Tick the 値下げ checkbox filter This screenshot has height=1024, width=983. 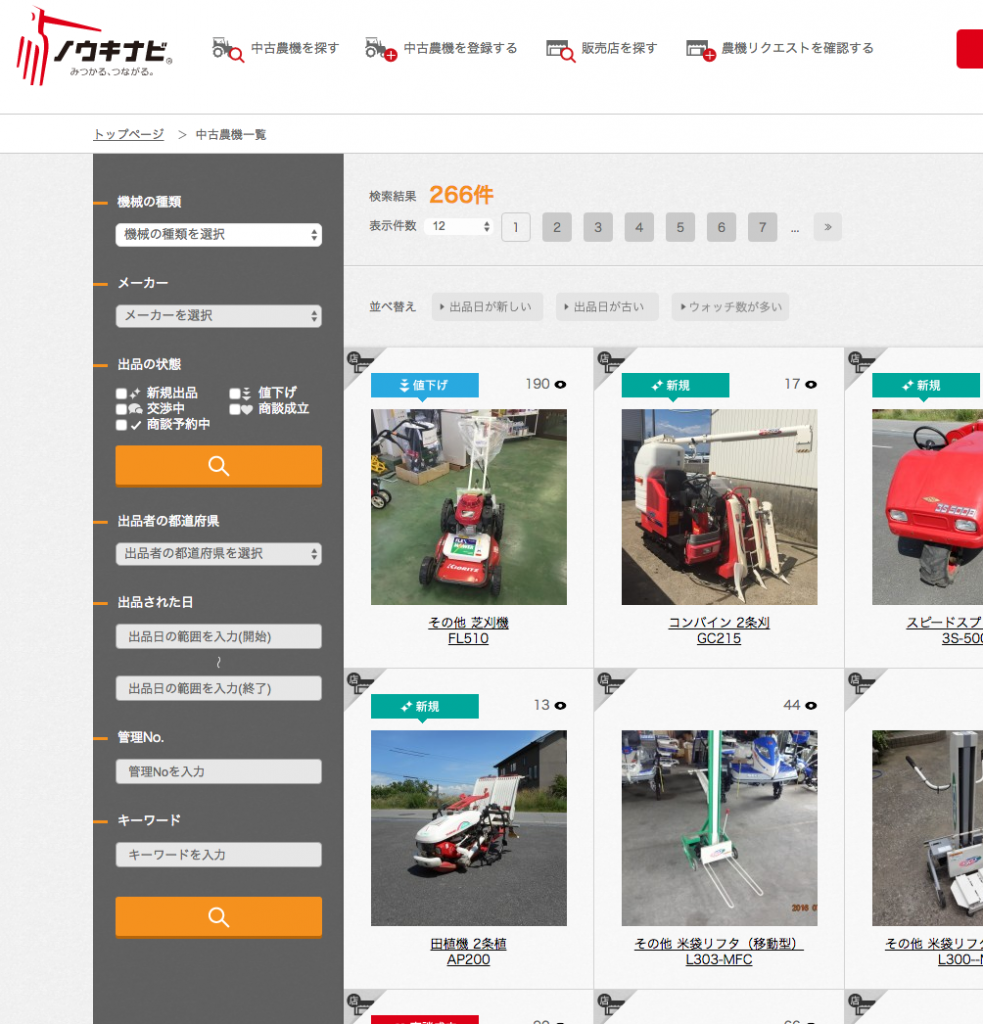coord(234,393)
